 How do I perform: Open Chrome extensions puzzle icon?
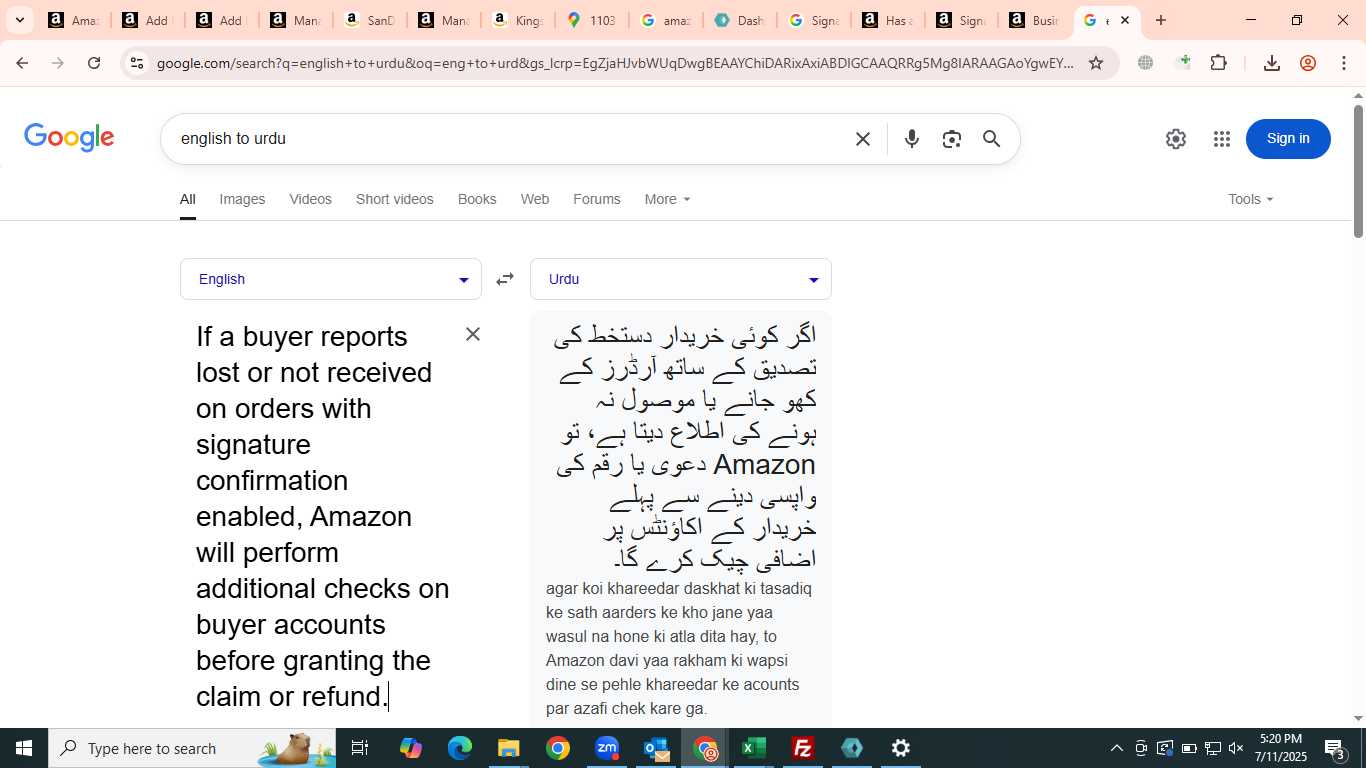tap(1218, 63)
